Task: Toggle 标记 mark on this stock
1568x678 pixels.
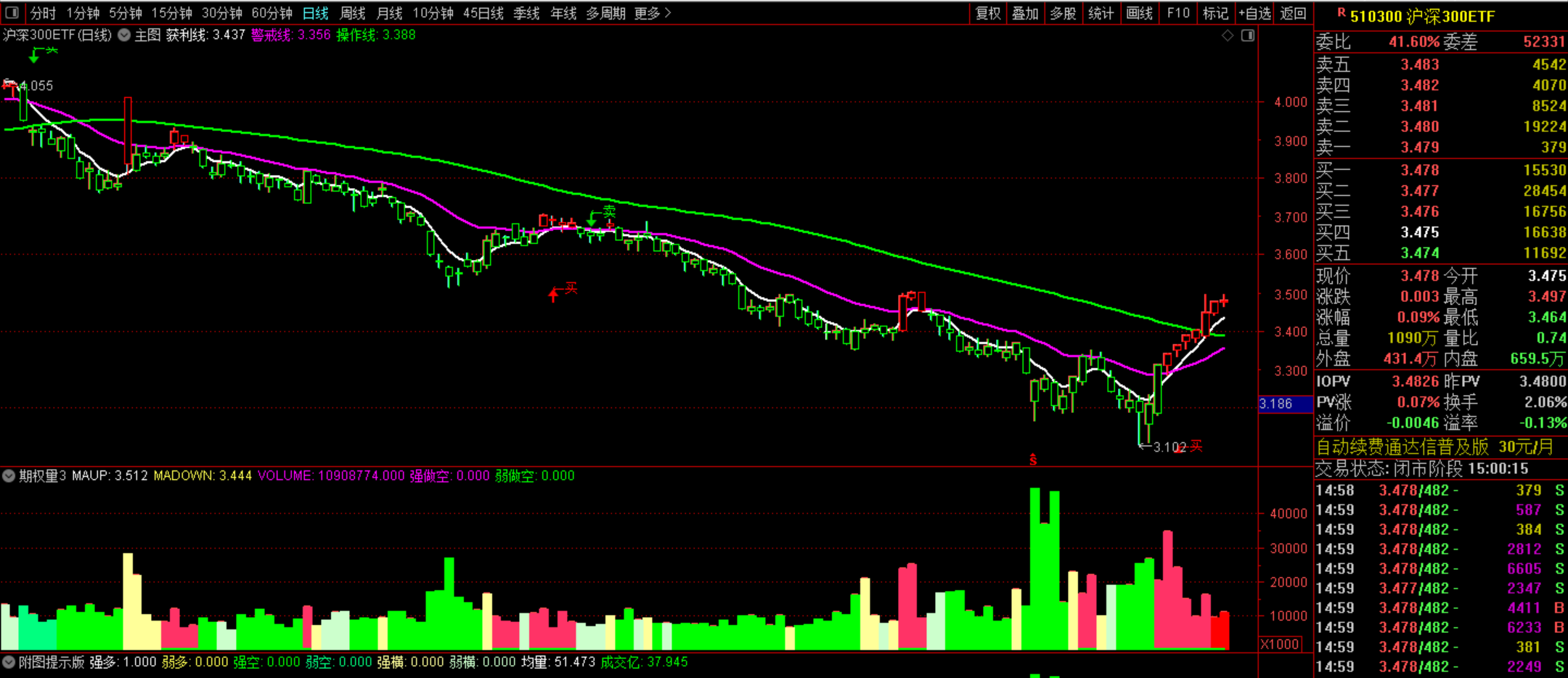Action: point(1215,13)
